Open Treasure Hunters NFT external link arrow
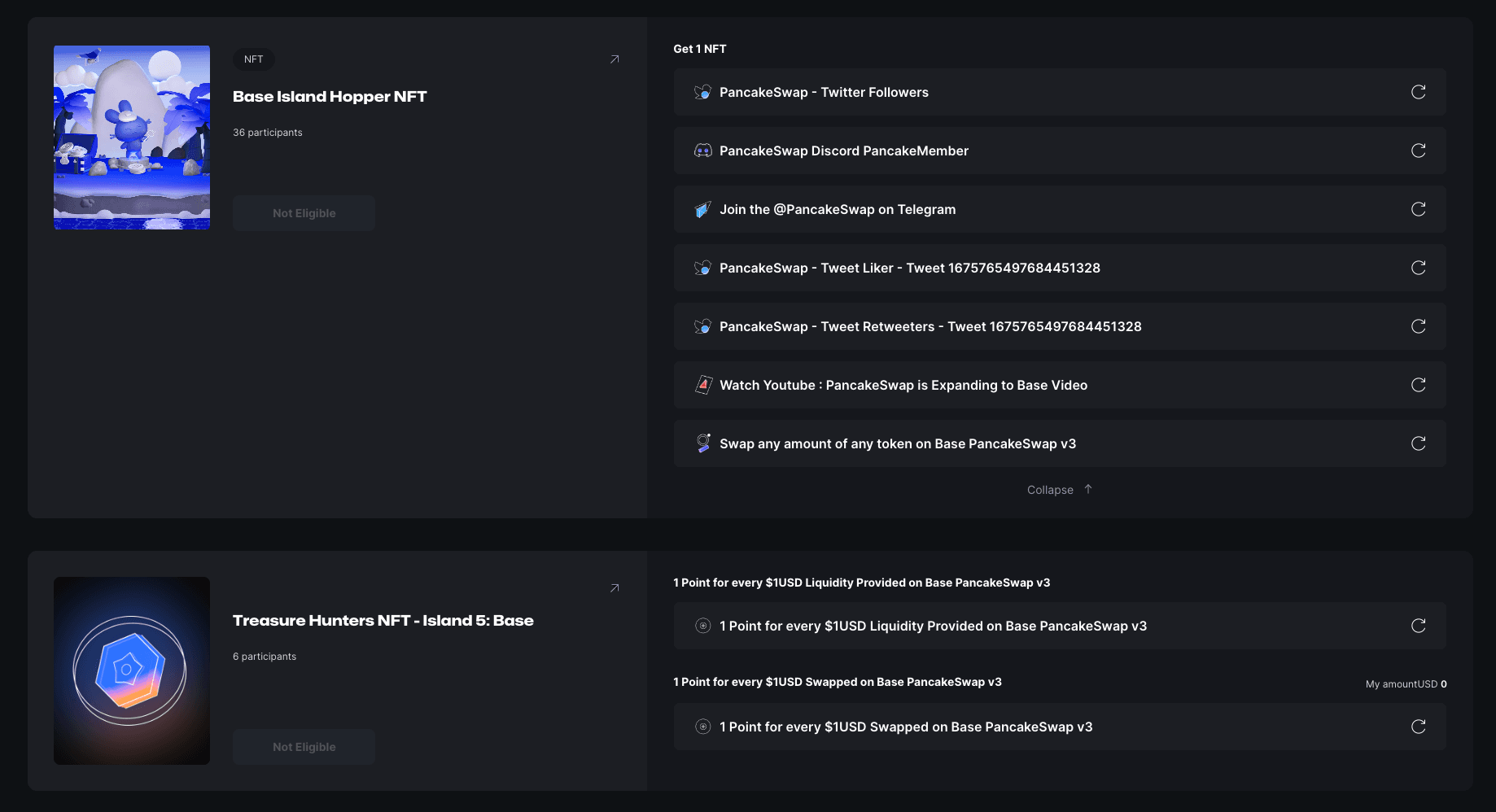 [x=615, y=588]
